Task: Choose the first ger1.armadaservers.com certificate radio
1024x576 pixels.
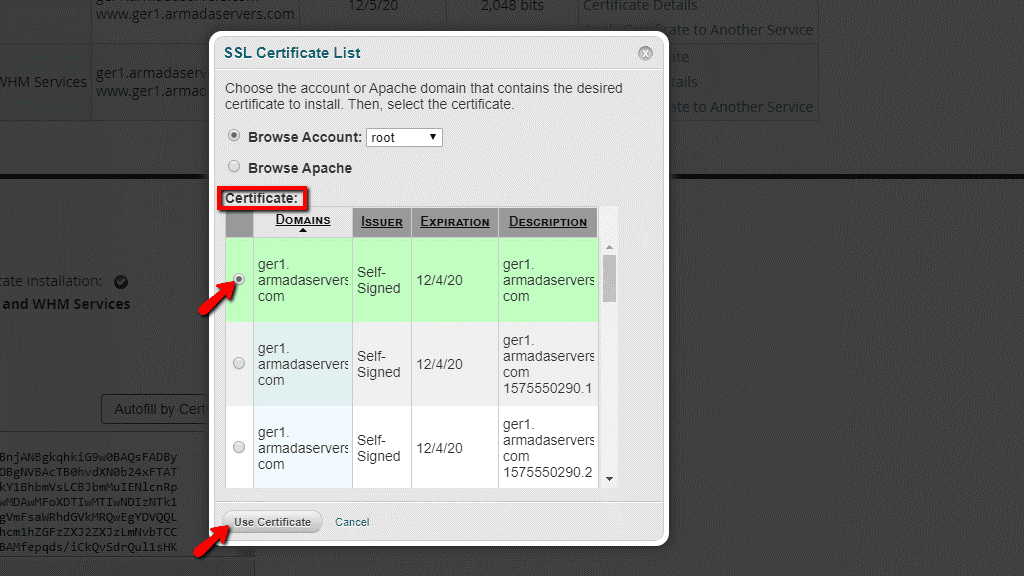Action: 239,280
